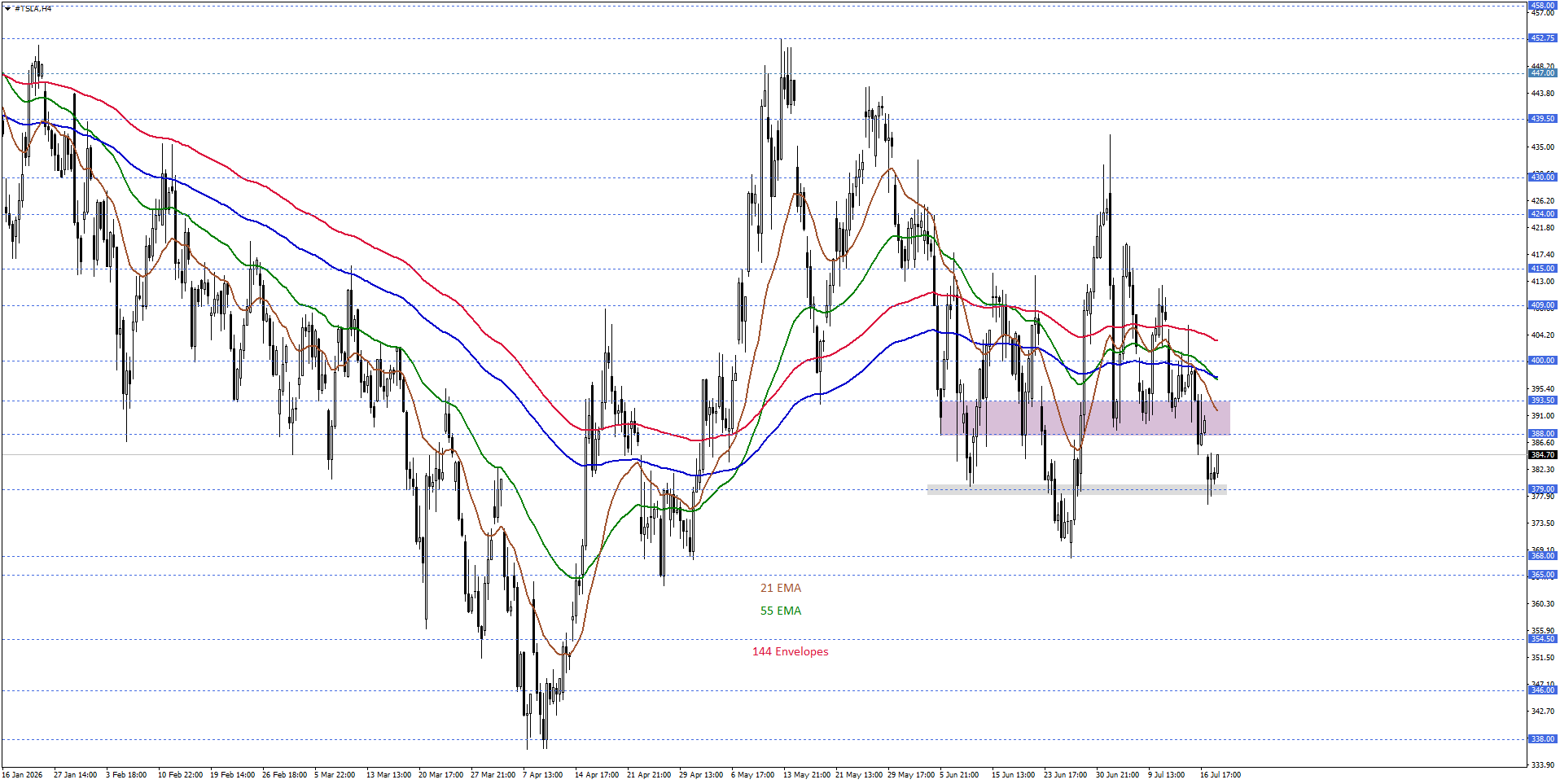Click the 354.50 price level tag
Viewport: 1560px width, 784px height.
[x=1543, y=639]
